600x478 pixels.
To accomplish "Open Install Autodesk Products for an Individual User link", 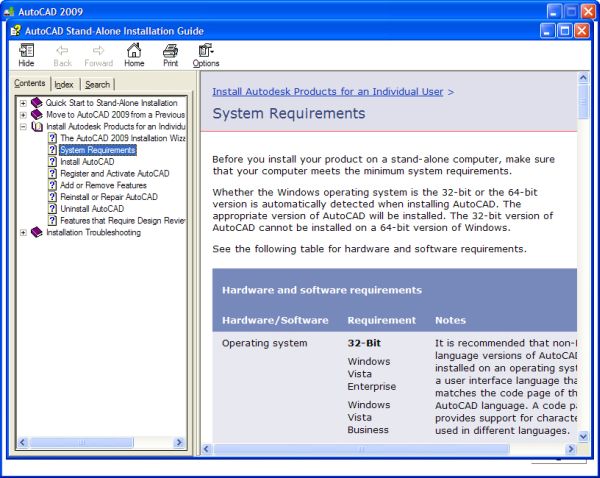I will point(328,92).
